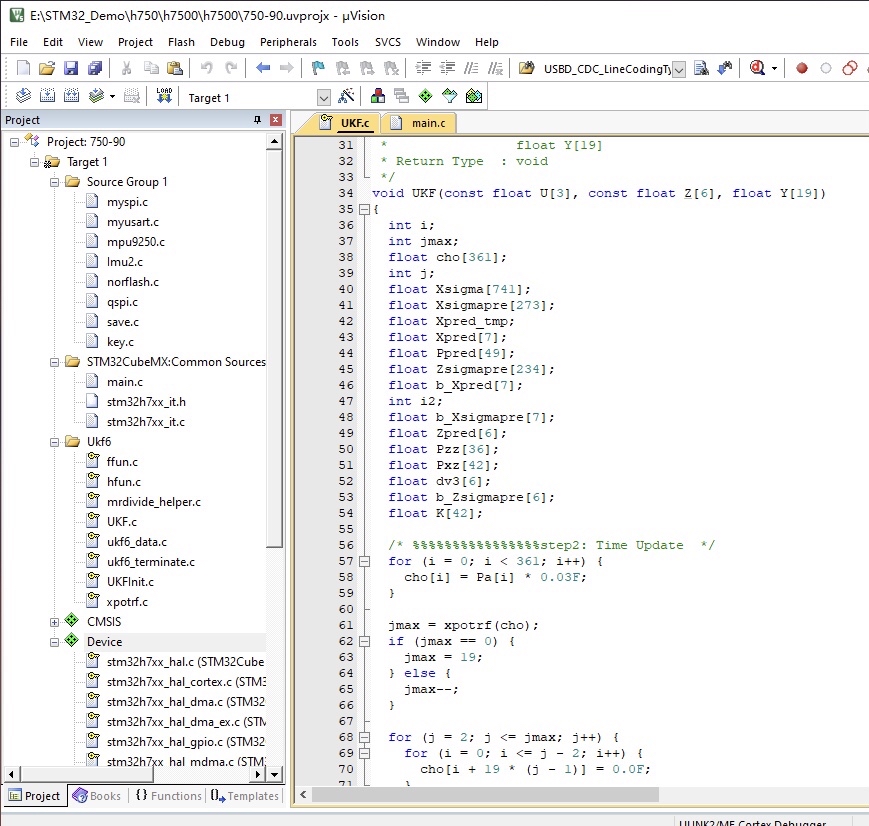Open Options for Target magic wand icon

coord(346,96)
